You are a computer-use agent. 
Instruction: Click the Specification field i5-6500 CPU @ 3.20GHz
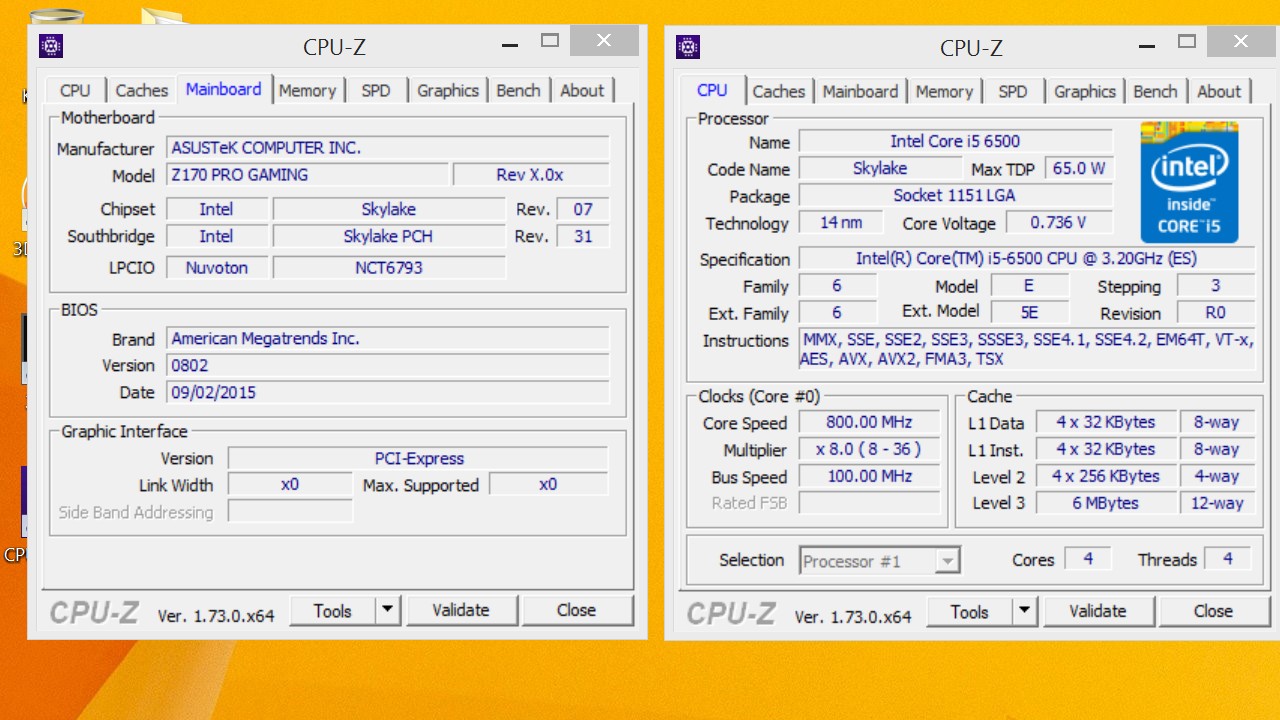click(1027, 259)
